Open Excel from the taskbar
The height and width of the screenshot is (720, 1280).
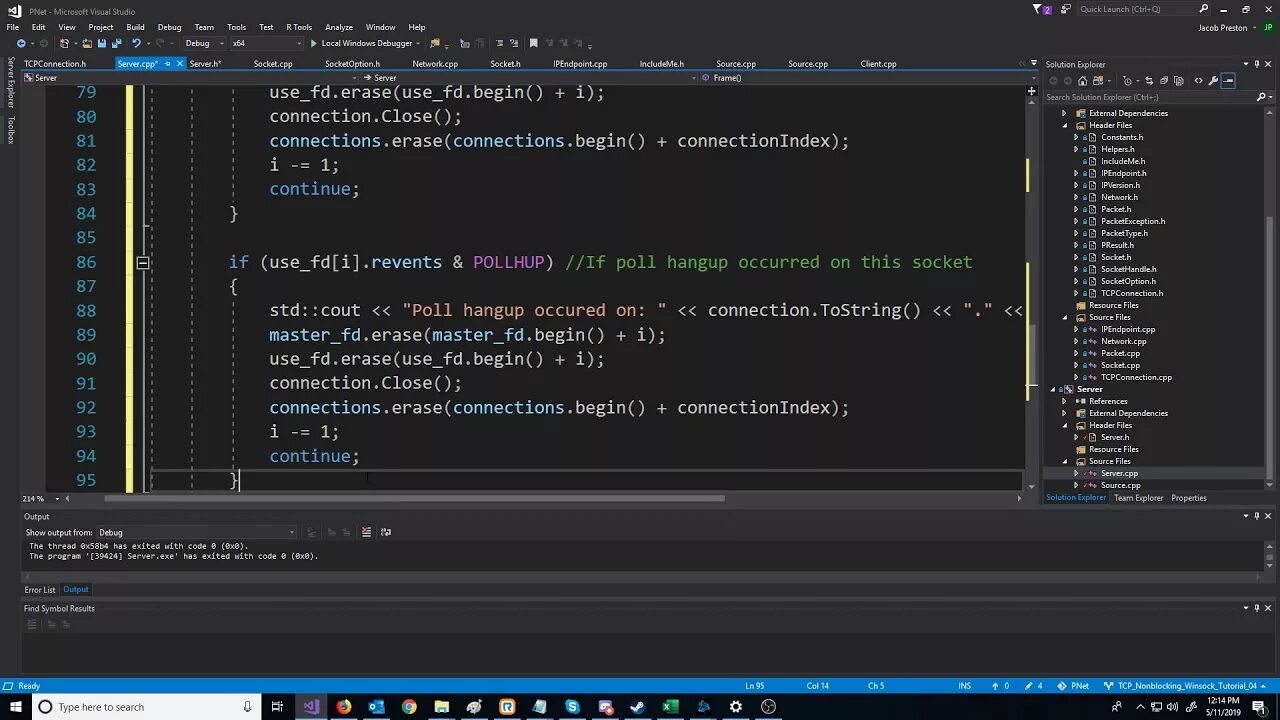coord(670,707)
